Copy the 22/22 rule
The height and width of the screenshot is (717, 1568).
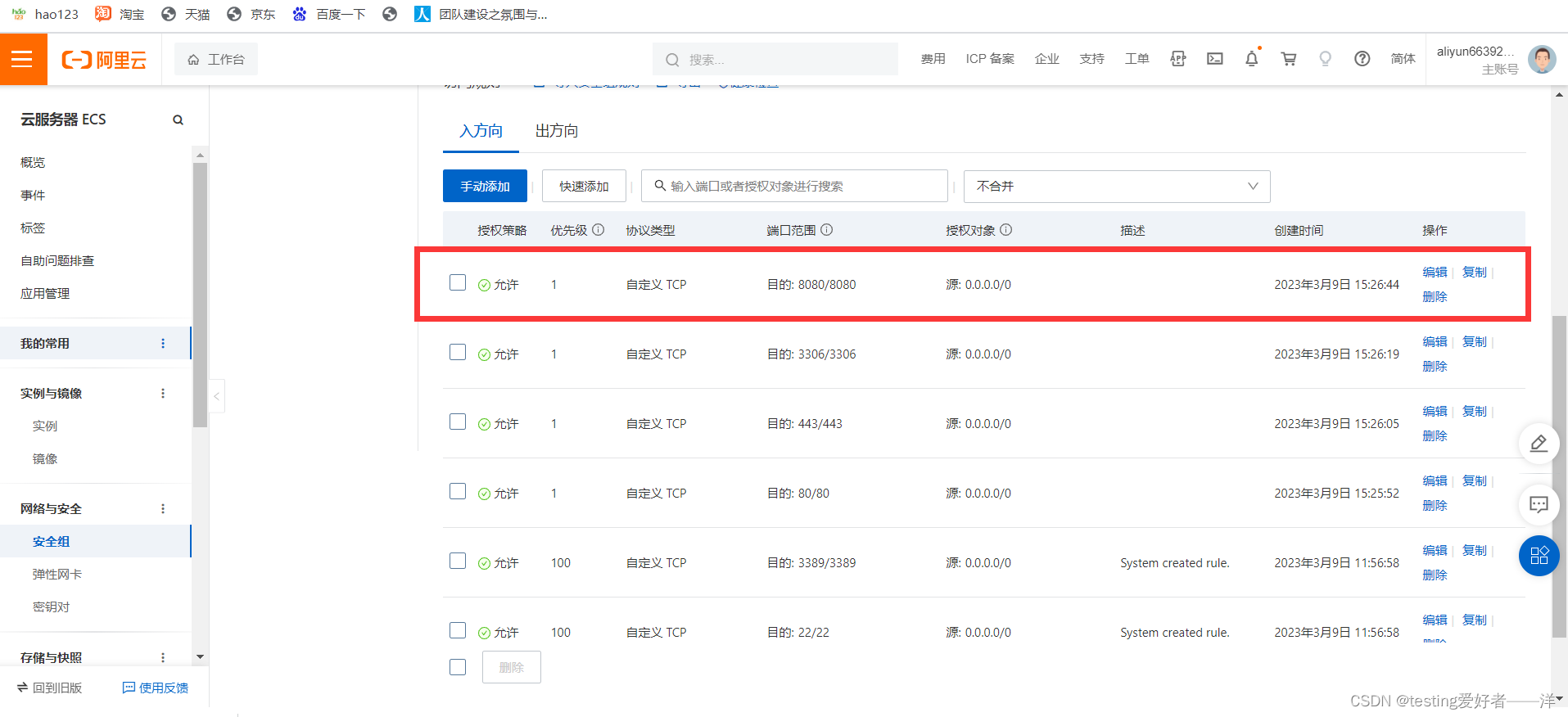(1475, 620)
